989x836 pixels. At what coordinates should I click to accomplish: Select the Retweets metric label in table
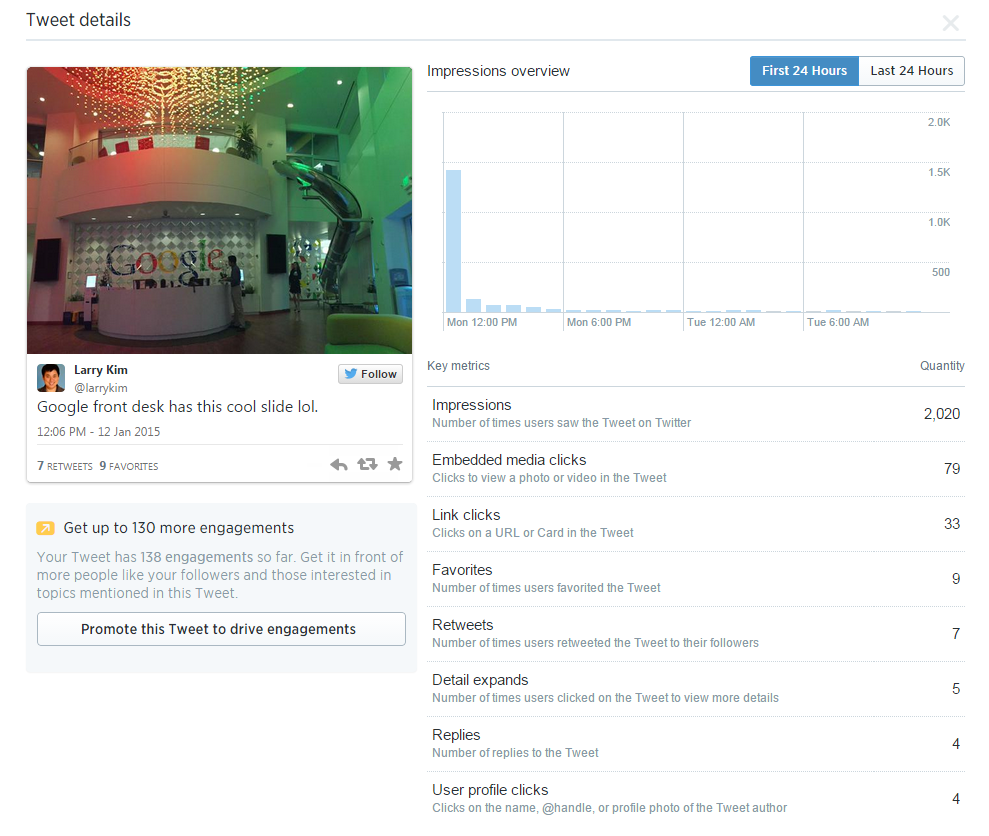pyautogui.click(x=463, y=625)
